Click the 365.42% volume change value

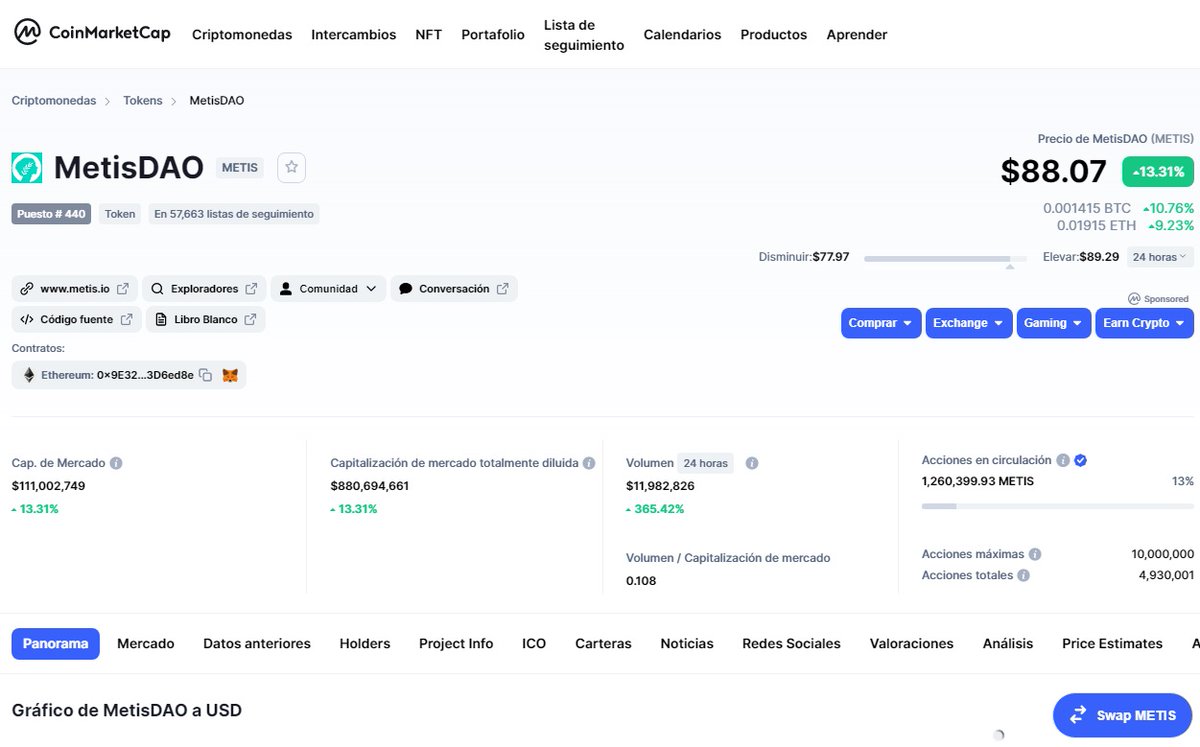pos(655,509)
